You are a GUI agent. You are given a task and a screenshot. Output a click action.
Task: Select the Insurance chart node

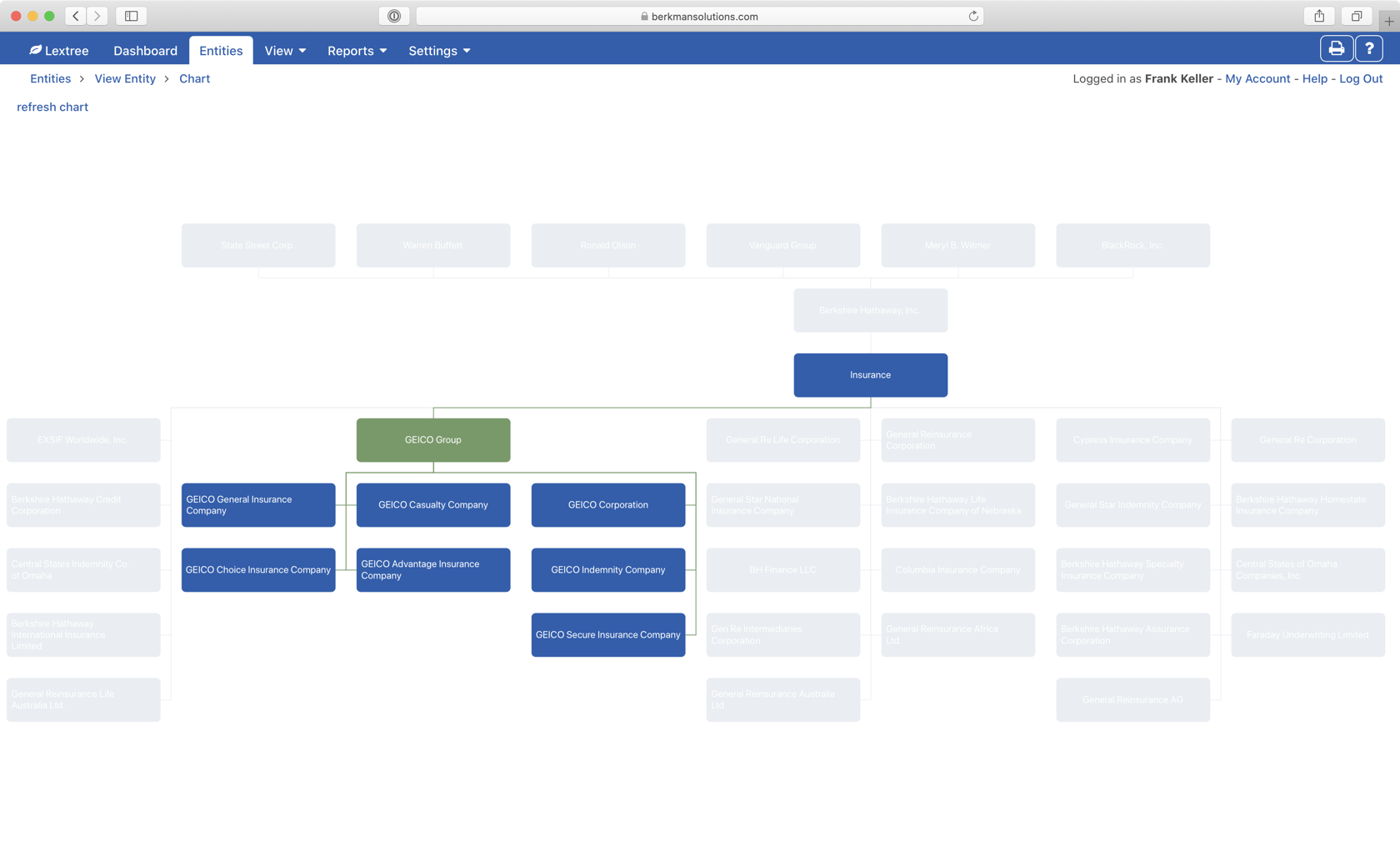(x=870, y=375)
